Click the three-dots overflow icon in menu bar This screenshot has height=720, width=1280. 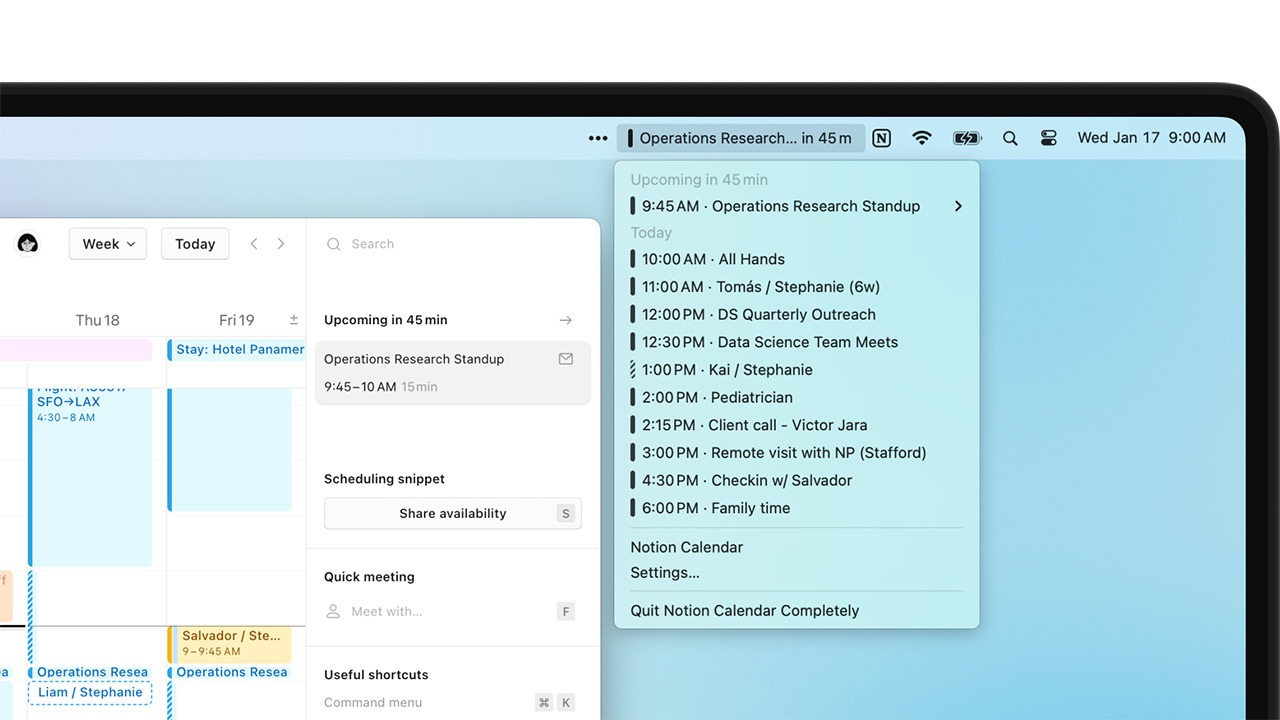coord(597,137)
